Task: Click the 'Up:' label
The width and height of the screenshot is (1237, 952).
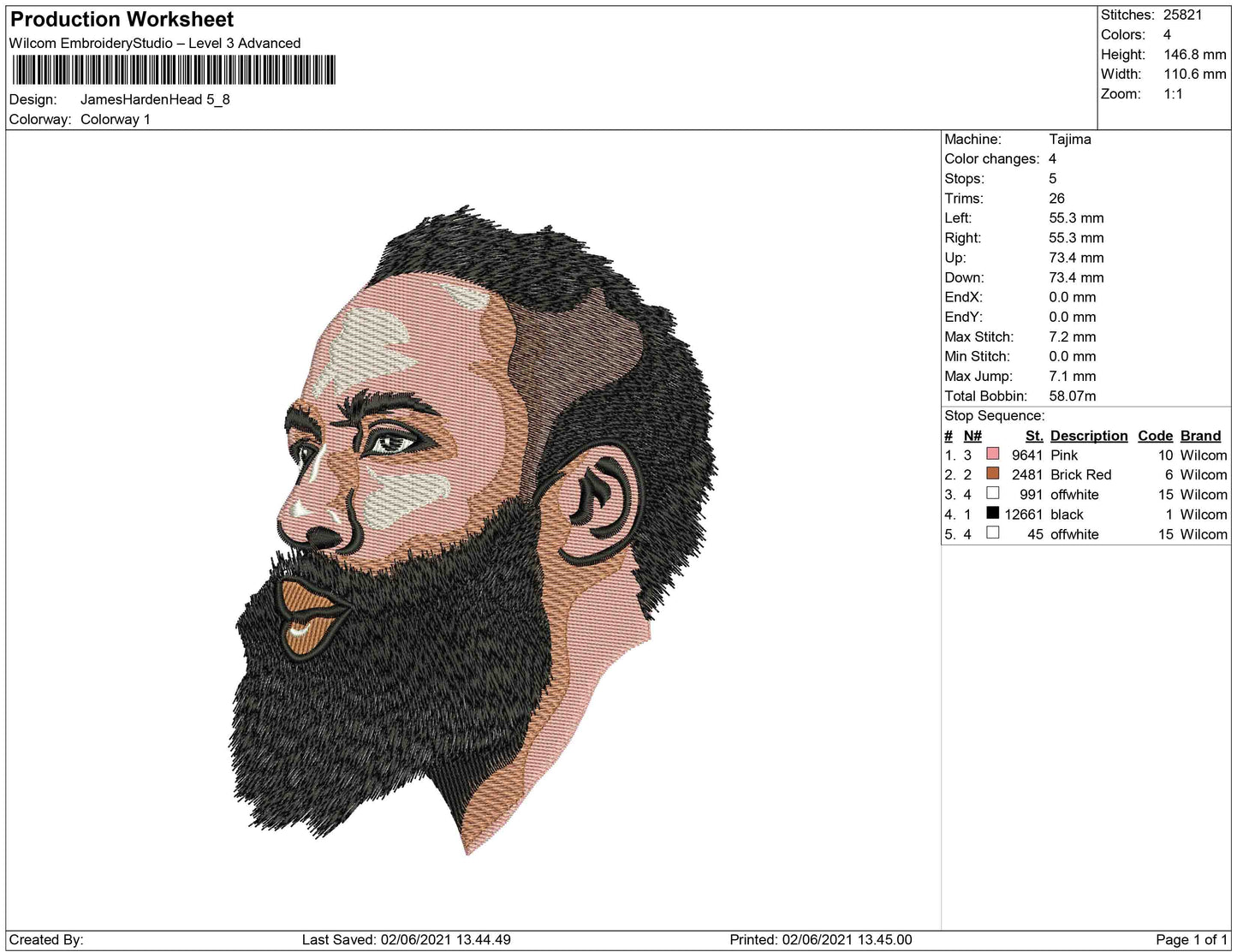Action: 955,257
